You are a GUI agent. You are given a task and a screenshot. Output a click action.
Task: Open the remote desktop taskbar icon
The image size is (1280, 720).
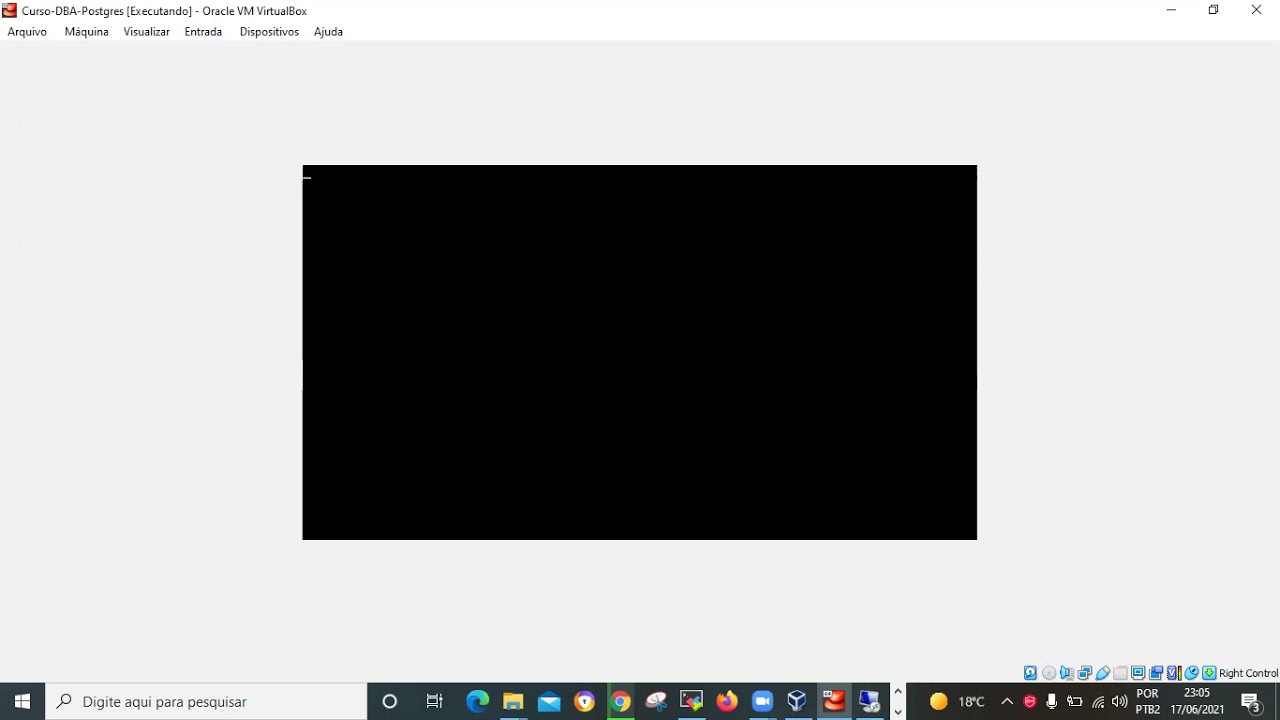870,701
